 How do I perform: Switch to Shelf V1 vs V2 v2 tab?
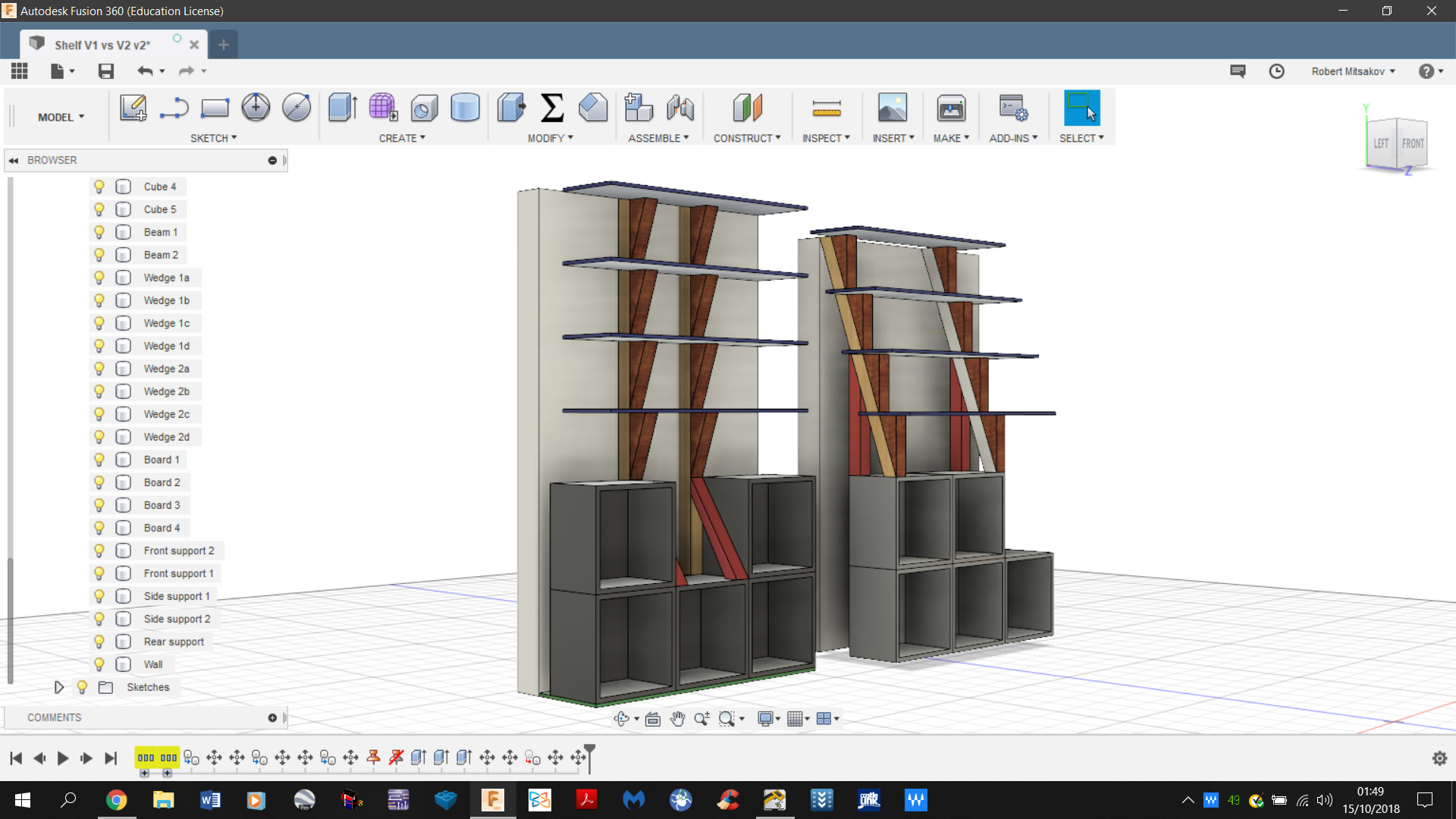[102, 45]
